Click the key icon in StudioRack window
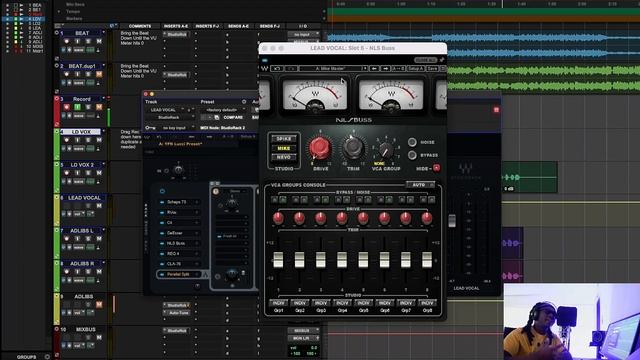The width and height of the screenshot is (640, 360). pos(150,128)
